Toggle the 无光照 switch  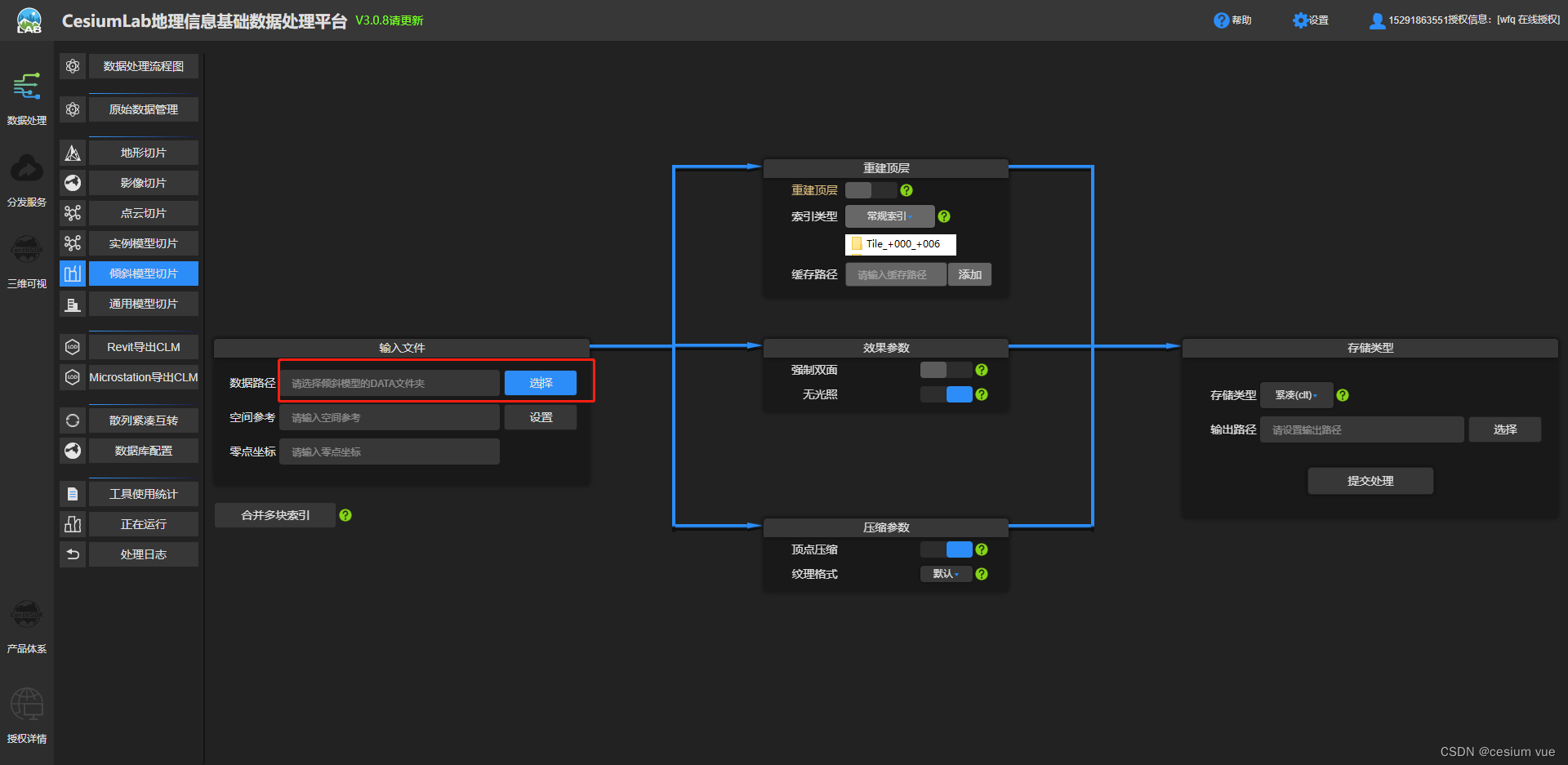click(x=946, y=394)
